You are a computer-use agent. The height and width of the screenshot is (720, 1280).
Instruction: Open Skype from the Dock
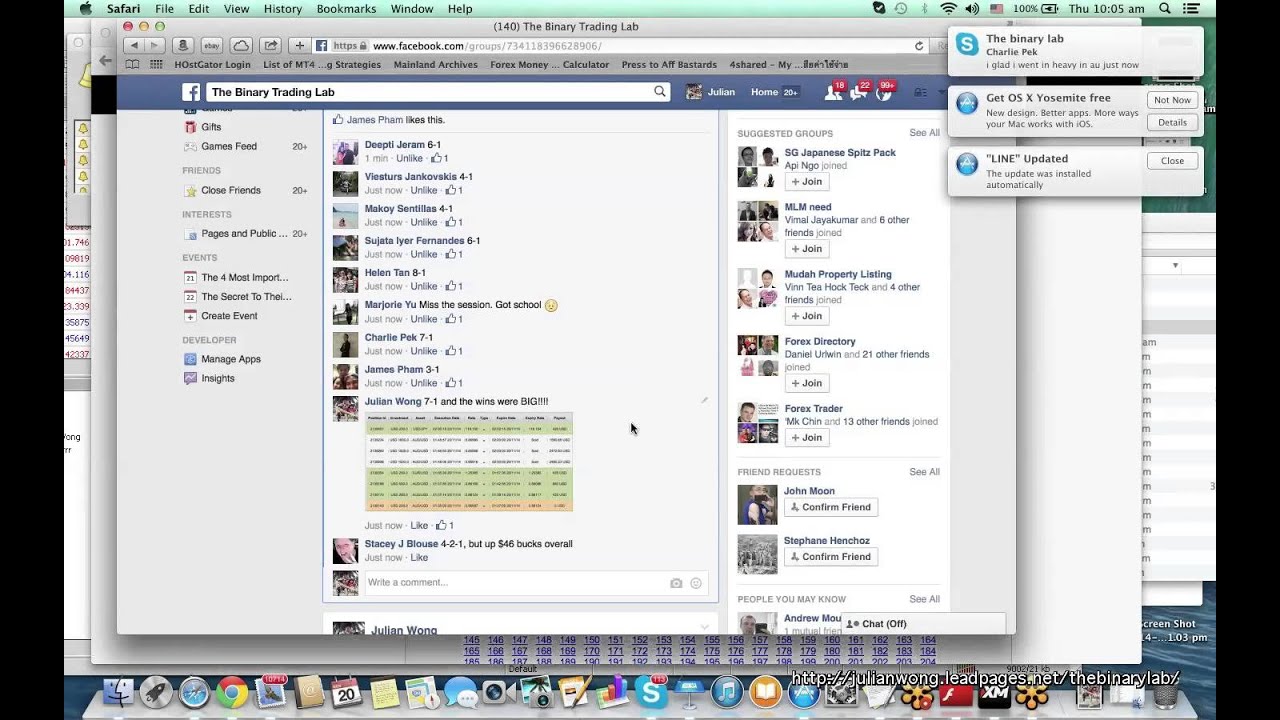[x=651, y=692]
